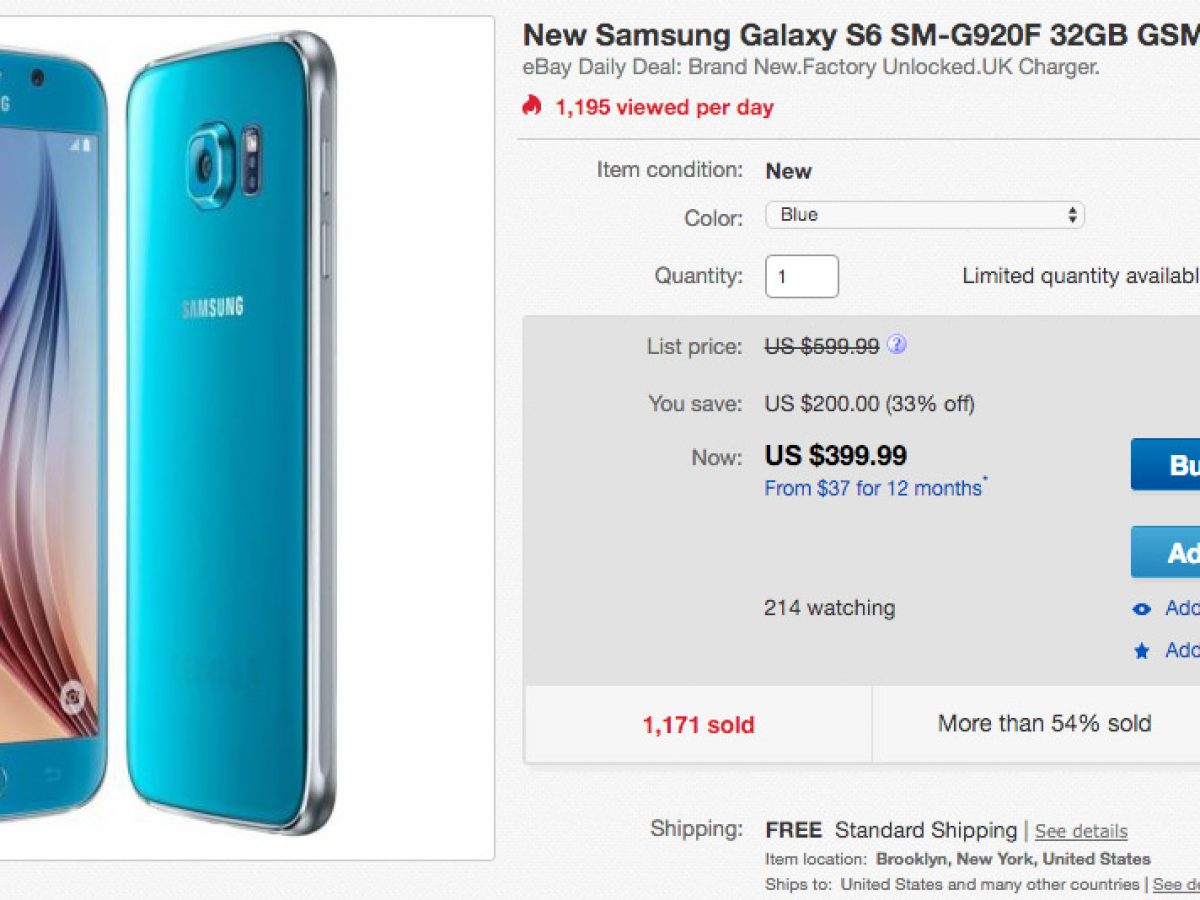Open the See details link beside Ships to
The height and width of the screenshot is (900, 1200).
1176,884
